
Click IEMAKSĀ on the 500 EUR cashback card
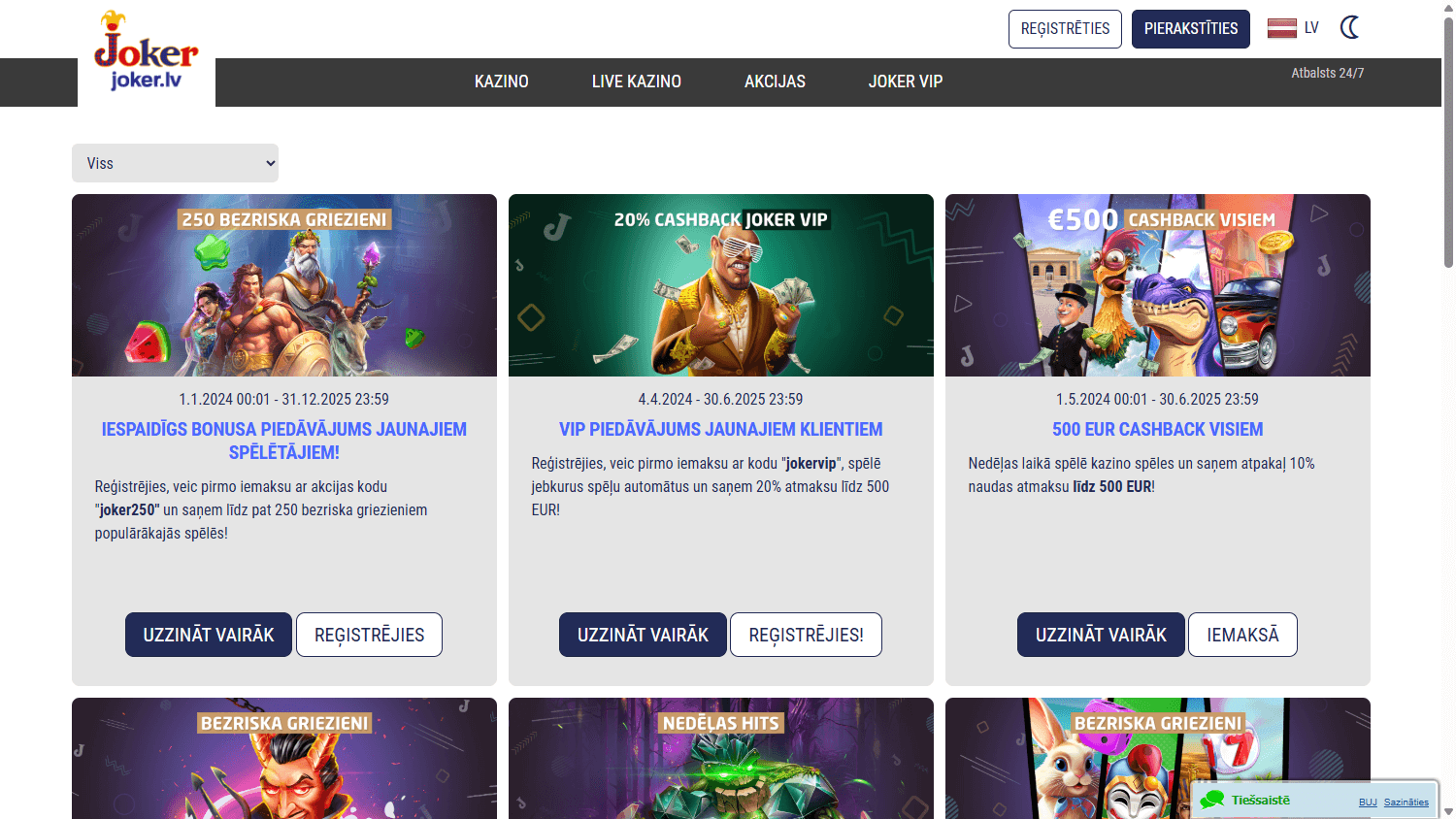[x=1242, y=634]
